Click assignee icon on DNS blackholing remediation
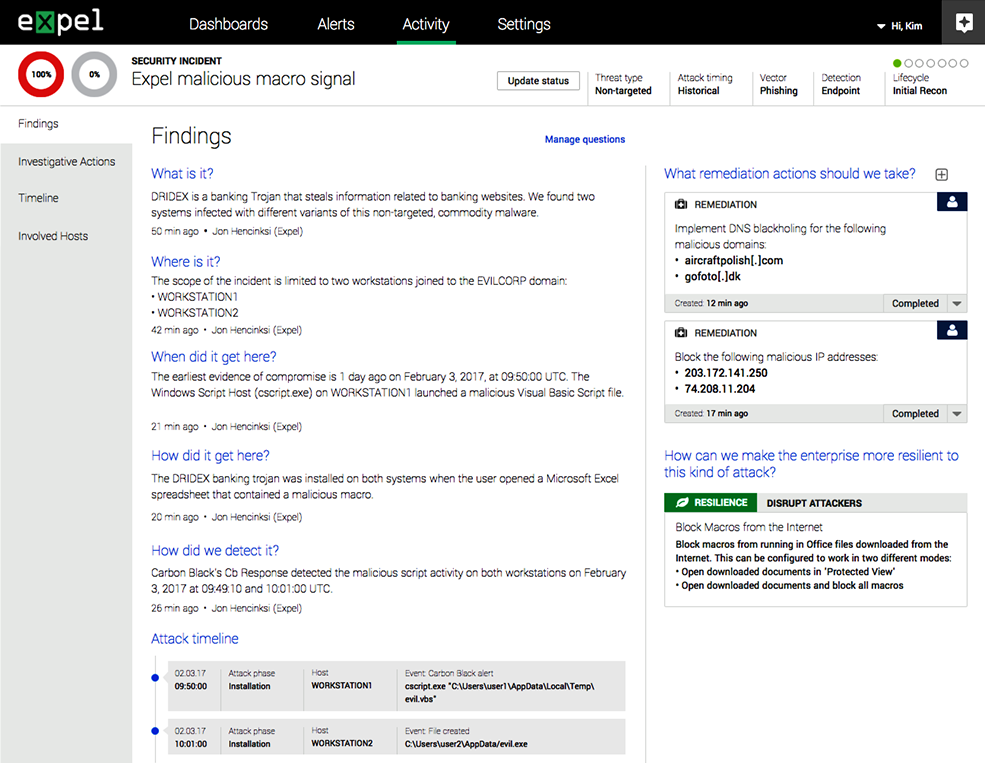Image resolution: width=985 pixels, height=763 pixels. (x=952, y=202)
